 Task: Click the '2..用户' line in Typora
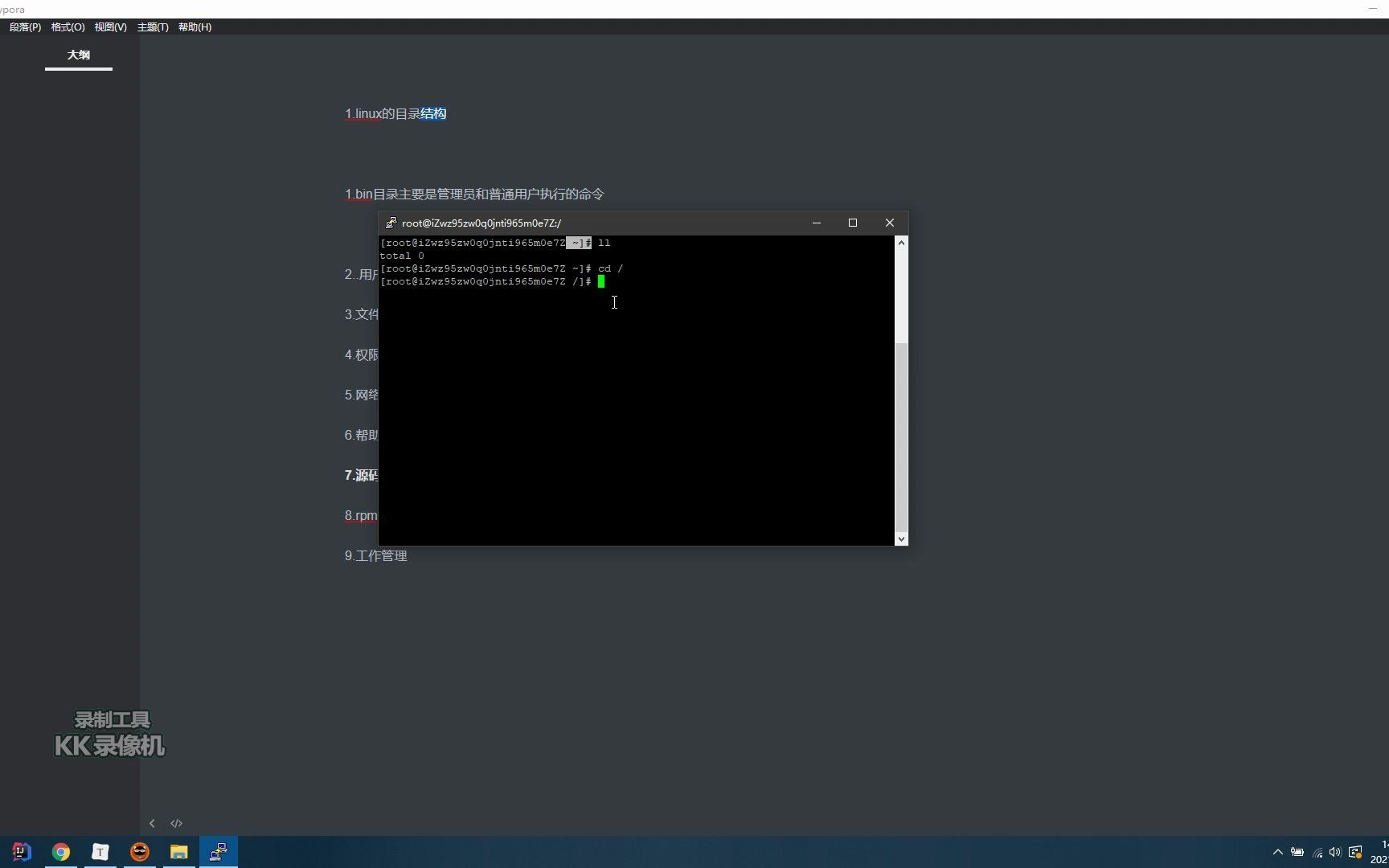tap(361, 275)
